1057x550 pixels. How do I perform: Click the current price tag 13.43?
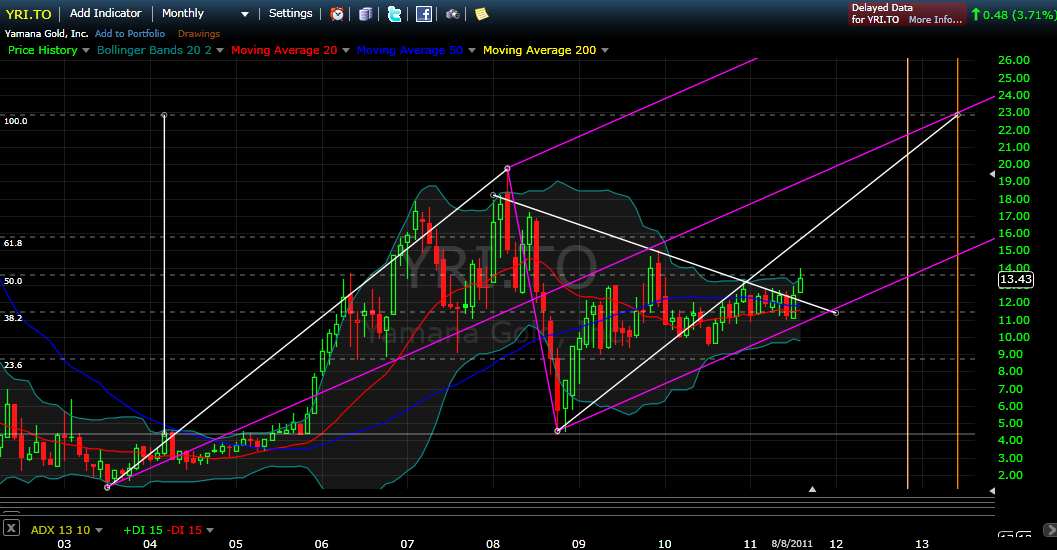tap(1016, 279)
